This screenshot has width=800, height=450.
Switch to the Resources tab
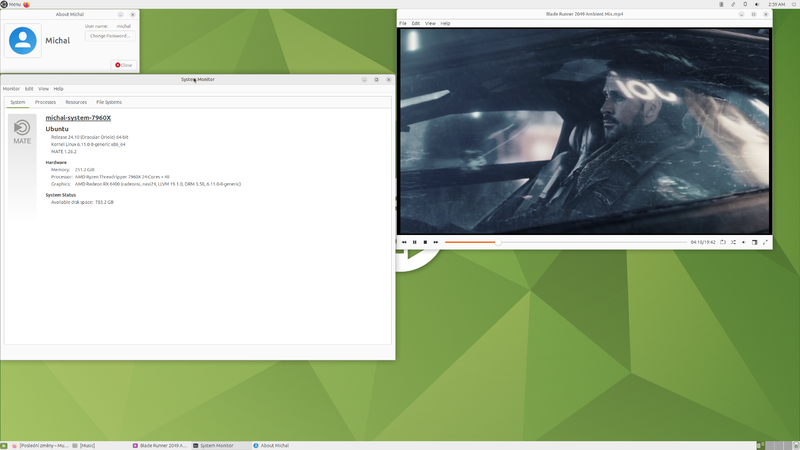point(76,102)
